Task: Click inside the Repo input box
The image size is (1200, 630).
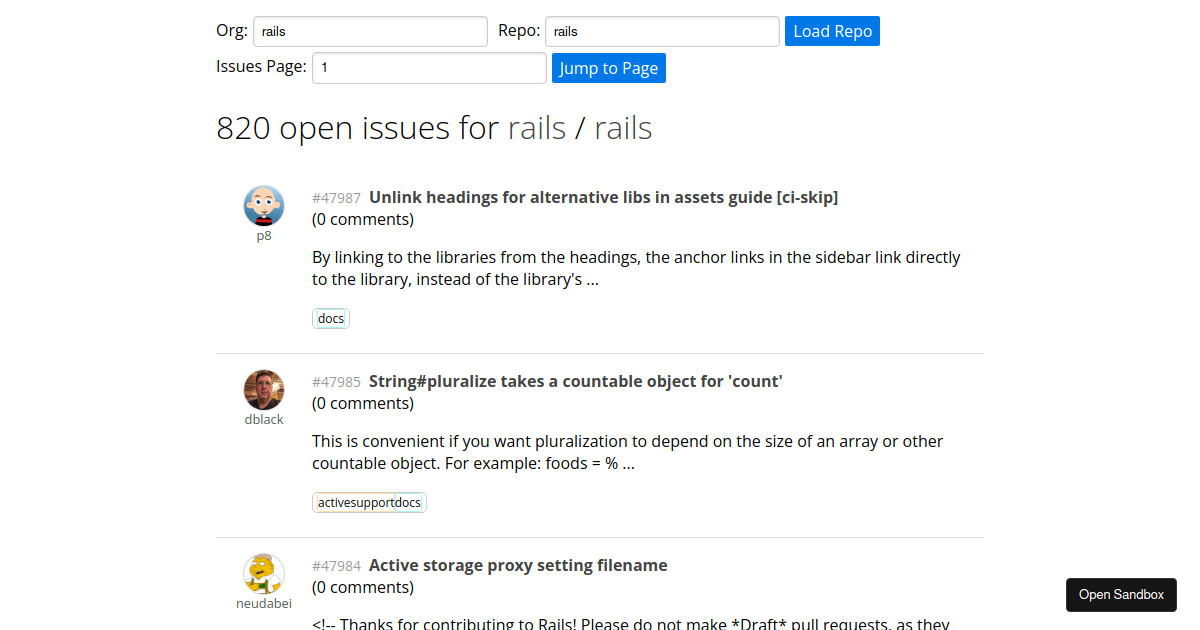Action: tap(661, 31)
